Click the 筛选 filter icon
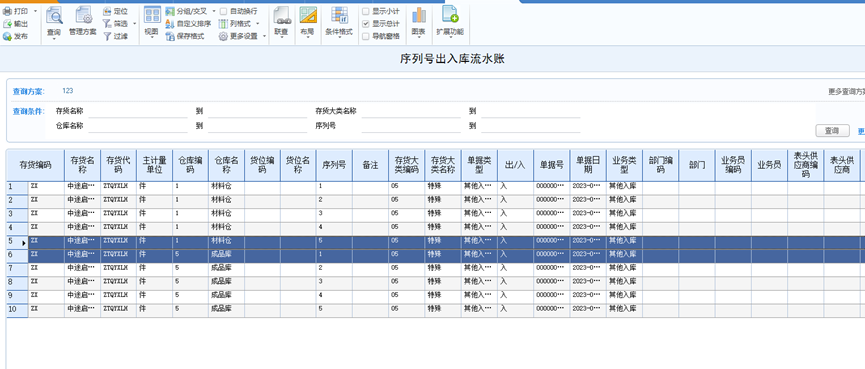 108,24
